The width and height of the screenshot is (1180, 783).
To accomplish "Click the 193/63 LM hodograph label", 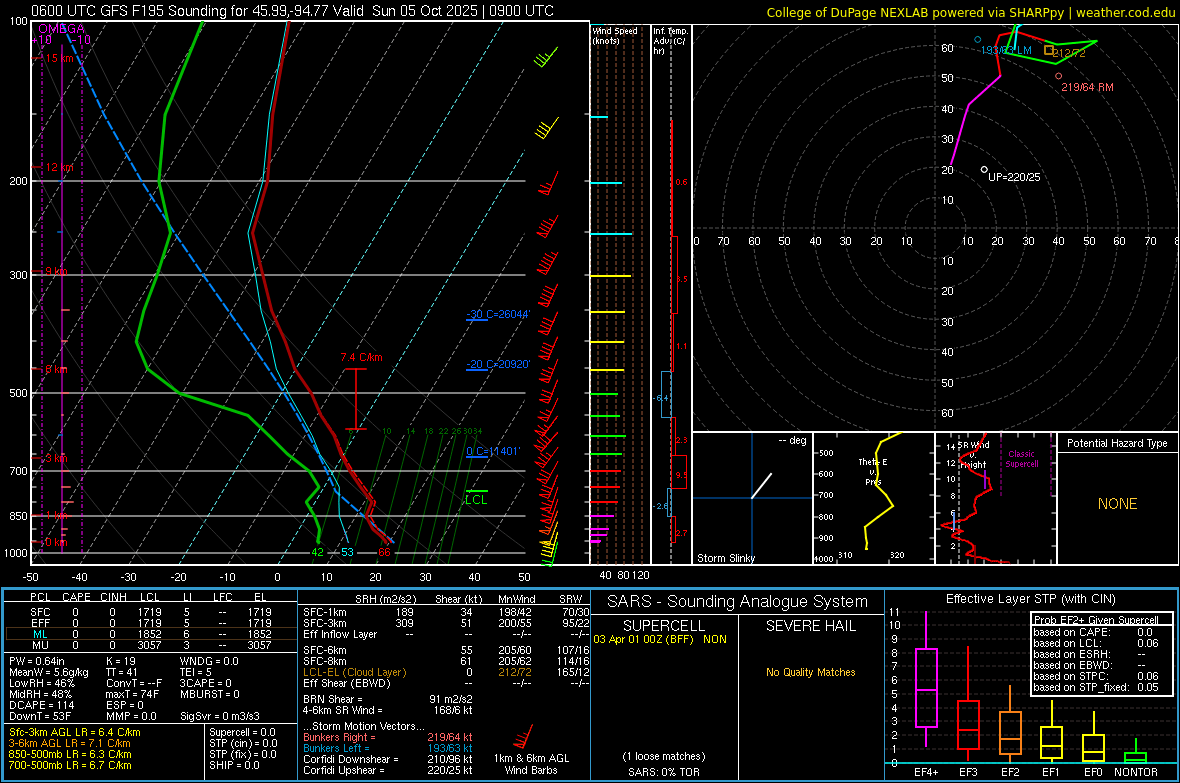I will pos(1006,50).
